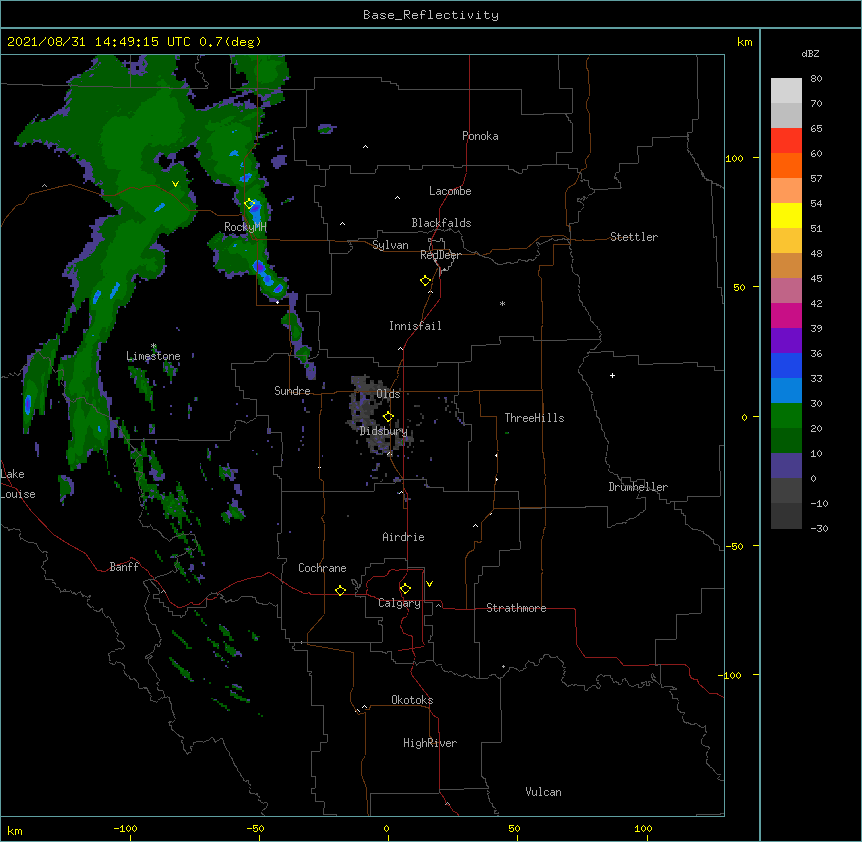
Task: Select the Lacombe city label
Action: click(450, 191)
